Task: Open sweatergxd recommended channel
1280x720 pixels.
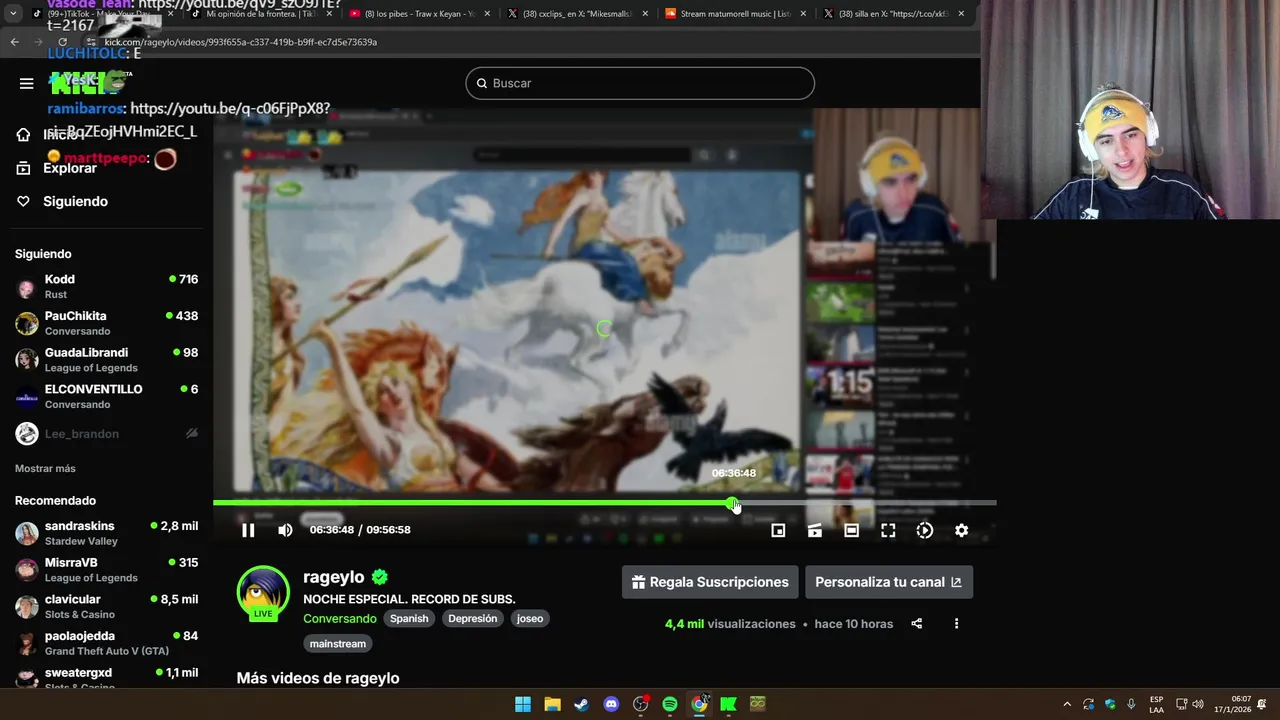Action: [106, 677]
